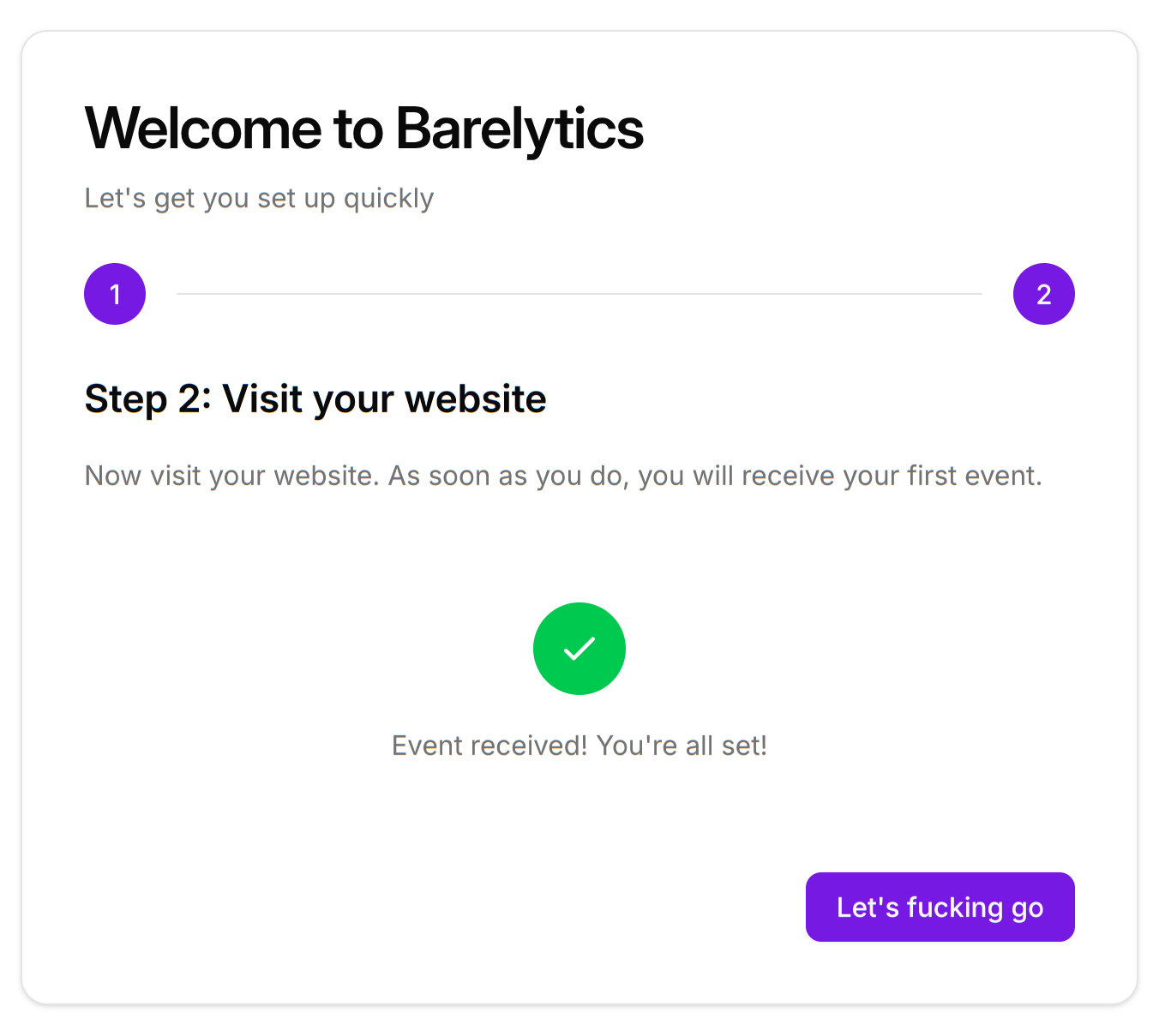Click the number 2 in the stepper
Screen dimensions: 1165x1036
point(1043,295)
